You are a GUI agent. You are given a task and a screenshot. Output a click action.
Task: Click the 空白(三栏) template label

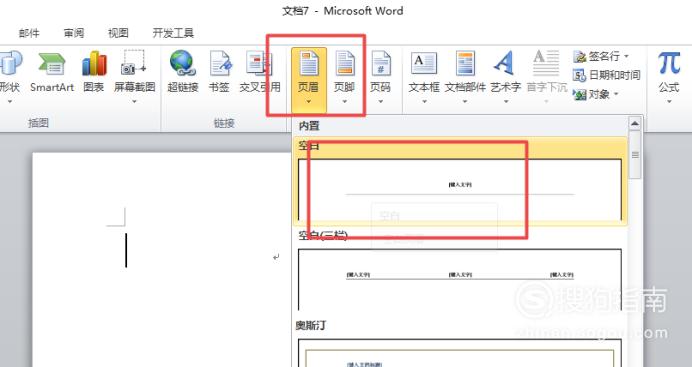(x=323, y=236)
